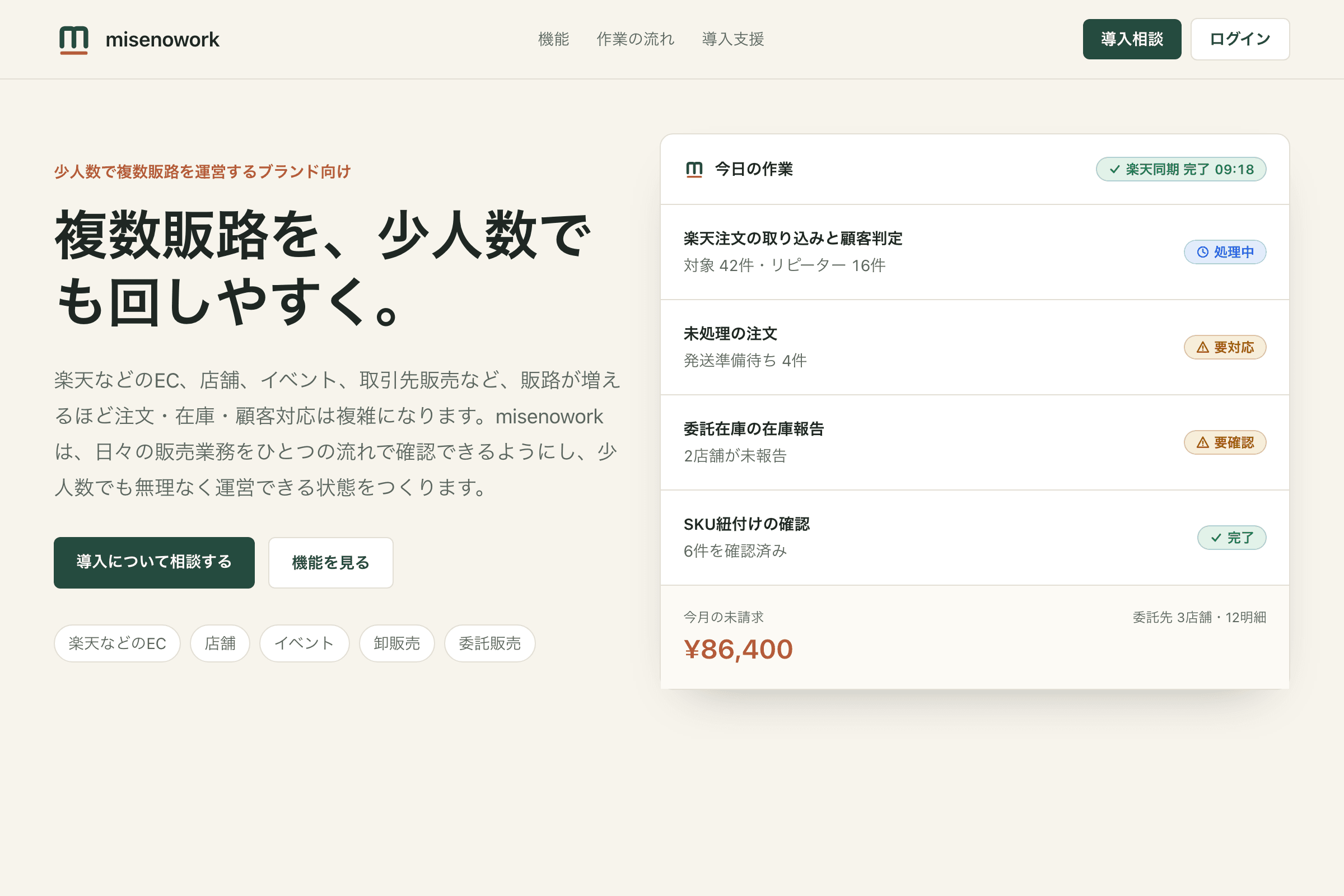Open the SKU紐付けの確認 task row
The height and width of the screenshot is (896, 1344).
click(974, 538)
